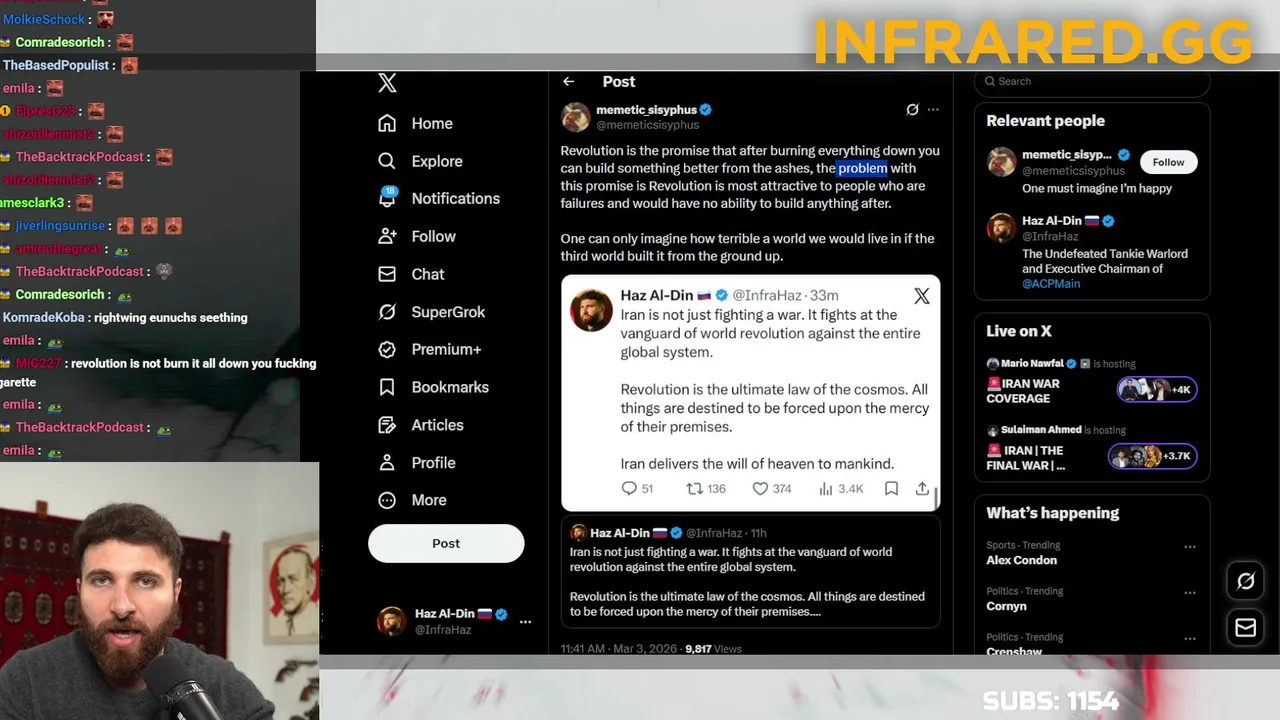This screenshot has height=720, width=1280.
Task: Open the three-dot menu on memetic_sisyphus post
Action: coord(933,110)
